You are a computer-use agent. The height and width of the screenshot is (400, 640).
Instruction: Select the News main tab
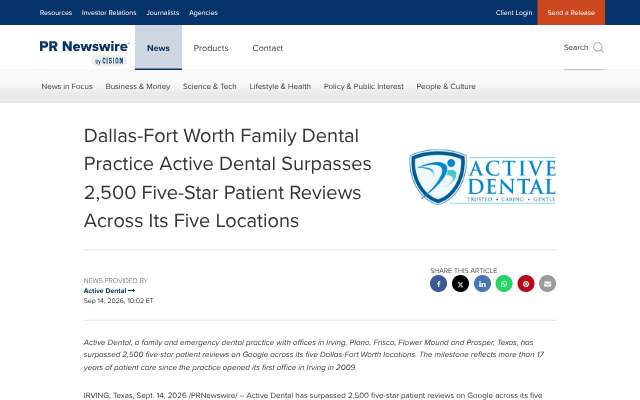[158, 48]
